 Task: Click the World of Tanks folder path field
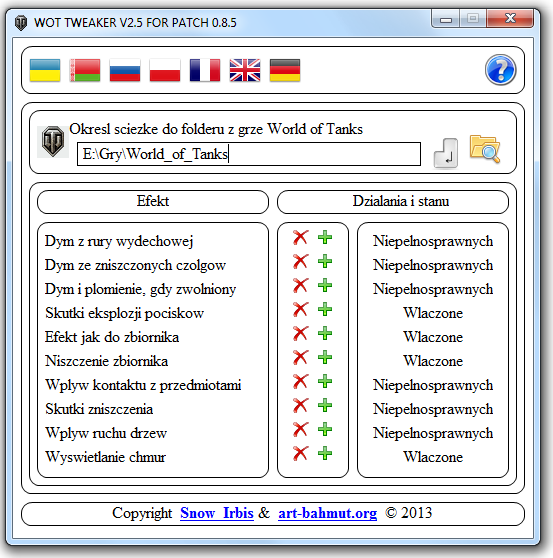[x=249, y=154]
